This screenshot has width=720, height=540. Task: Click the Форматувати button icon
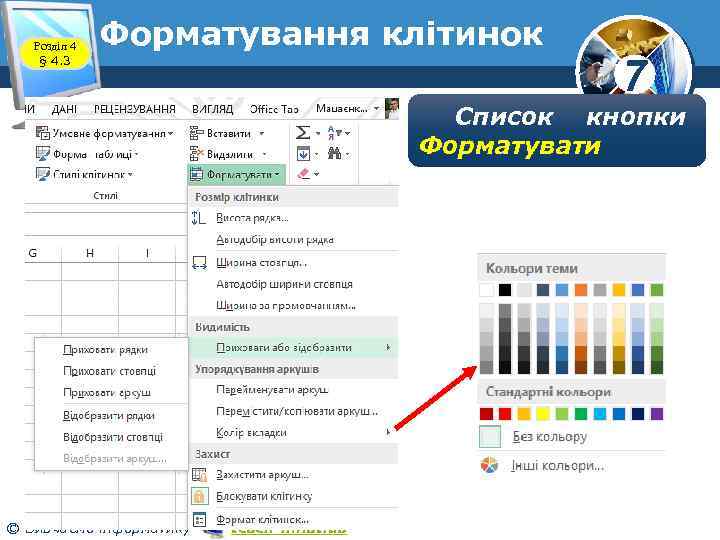197,174
